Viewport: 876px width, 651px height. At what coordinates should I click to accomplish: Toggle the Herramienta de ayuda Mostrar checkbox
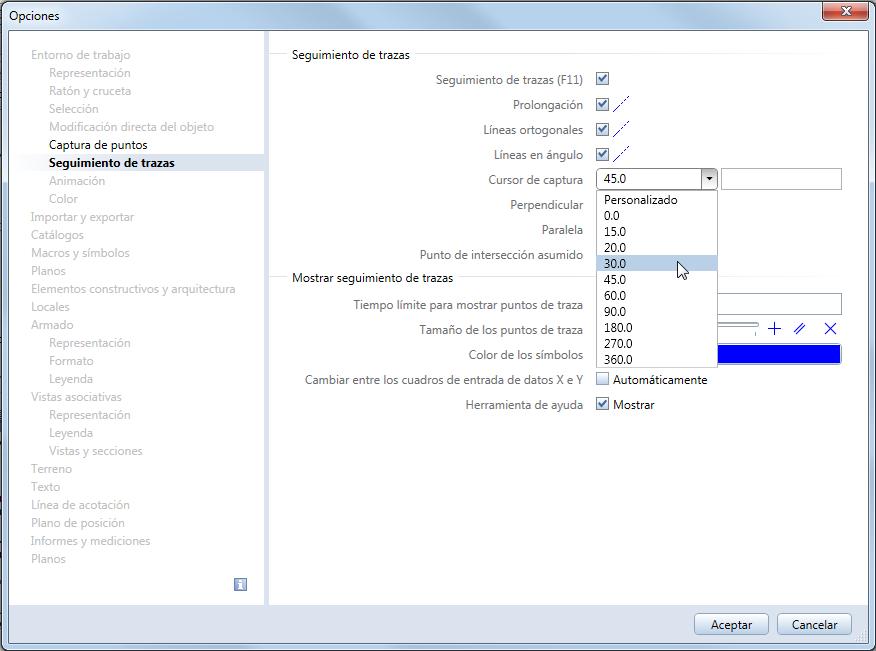(x=602, y=403)
